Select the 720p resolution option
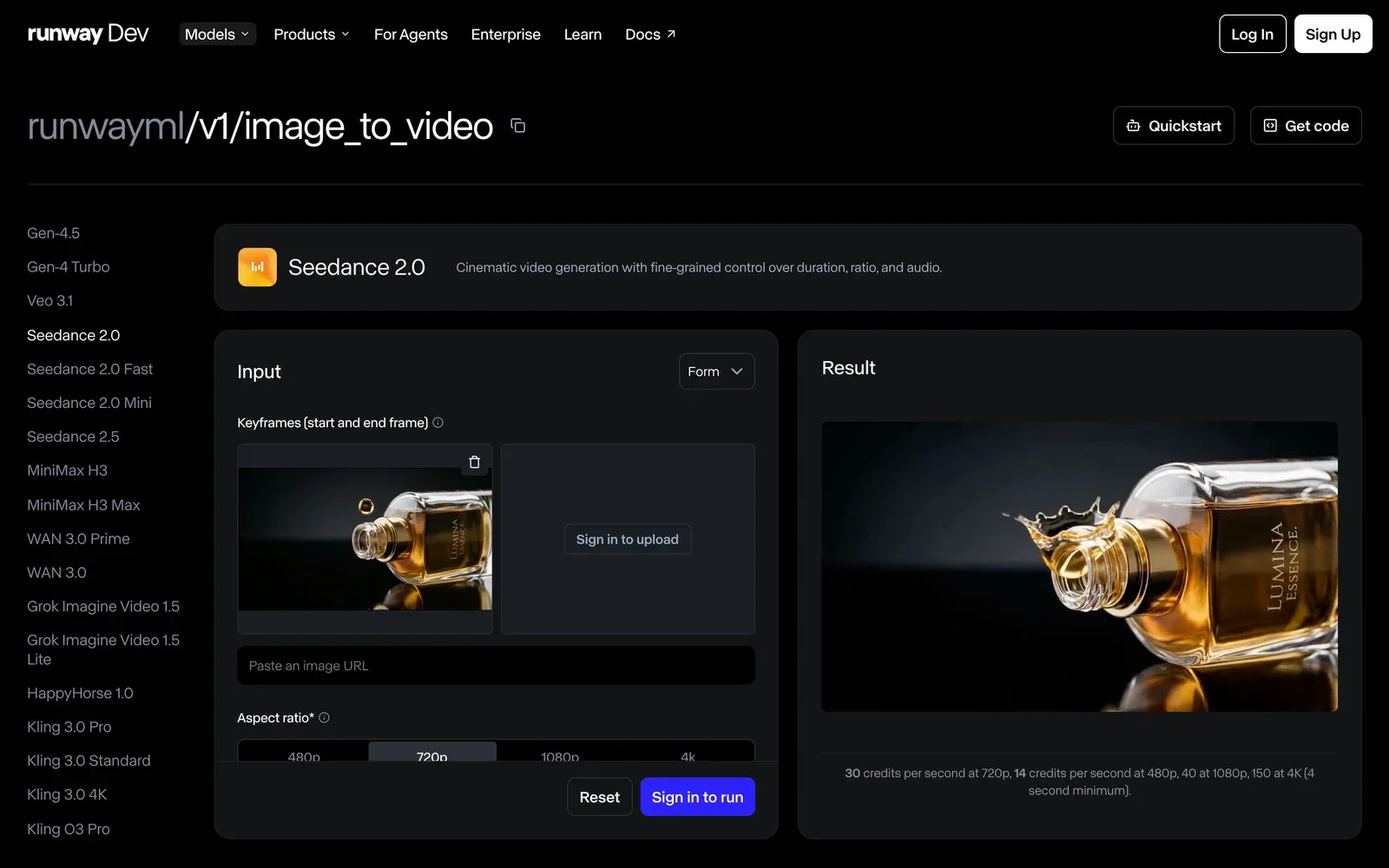The width and height of the screenshot is (1389, 868). 432,753
